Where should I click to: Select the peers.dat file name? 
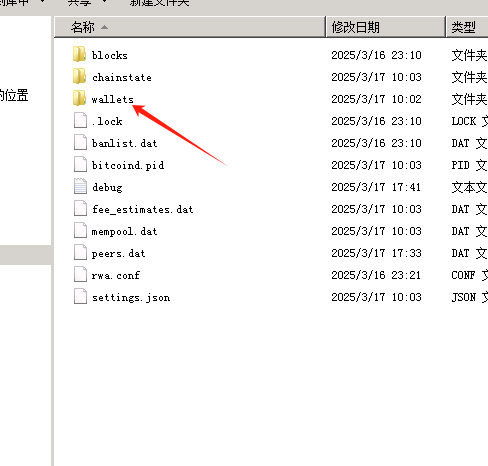point(118,254)
